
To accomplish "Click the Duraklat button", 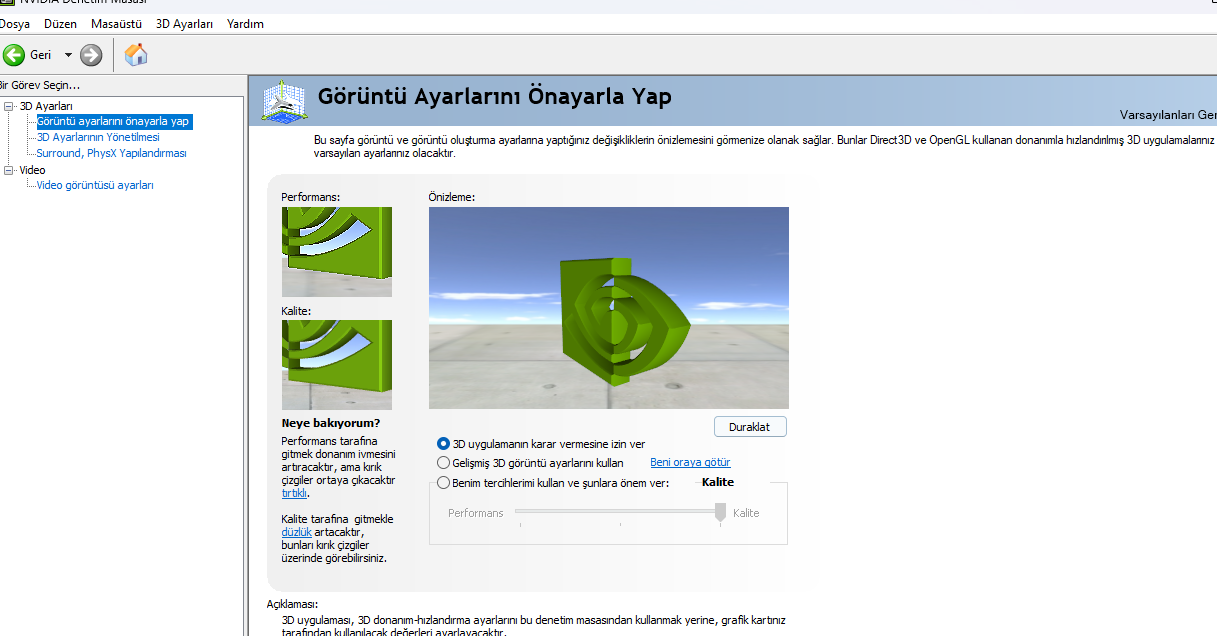I will (x=750, y=426).
